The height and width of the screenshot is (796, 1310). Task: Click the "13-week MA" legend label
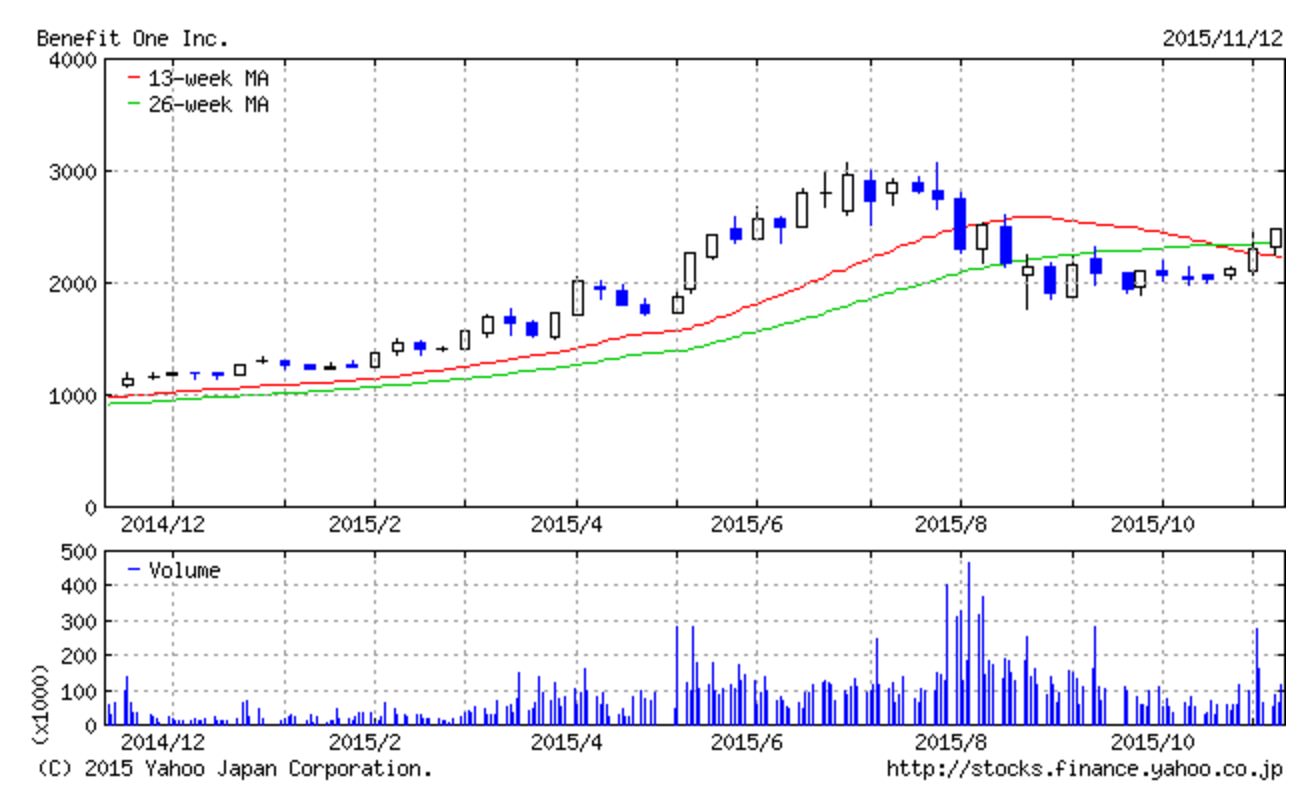(209, 77)
